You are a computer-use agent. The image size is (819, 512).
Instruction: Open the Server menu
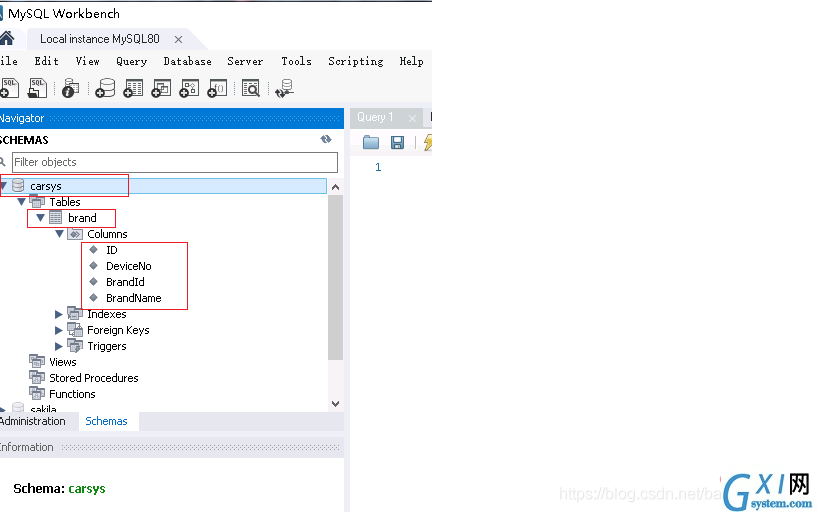[245, 61]
